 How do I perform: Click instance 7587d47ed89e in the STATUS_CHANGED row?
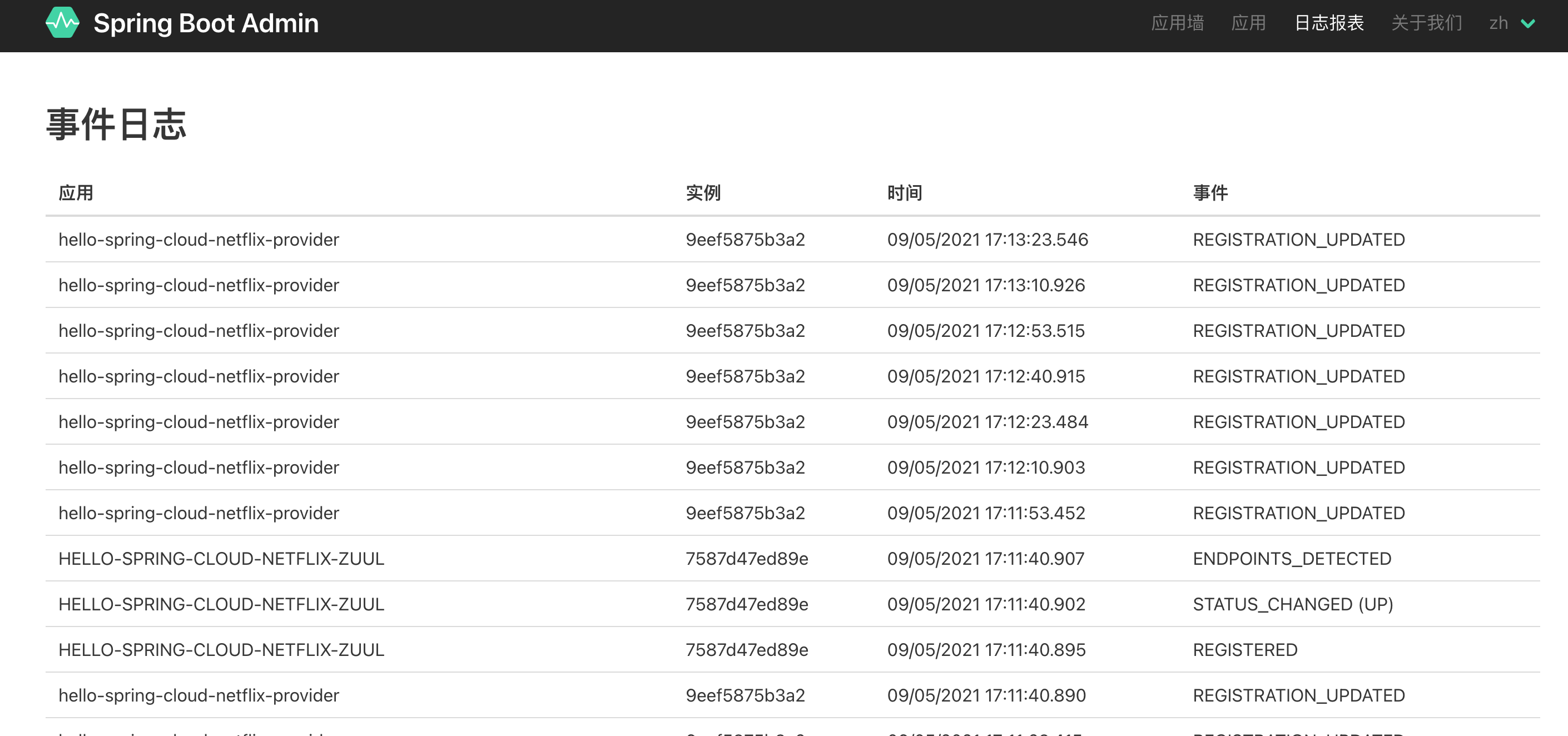[x=747, y=604]
